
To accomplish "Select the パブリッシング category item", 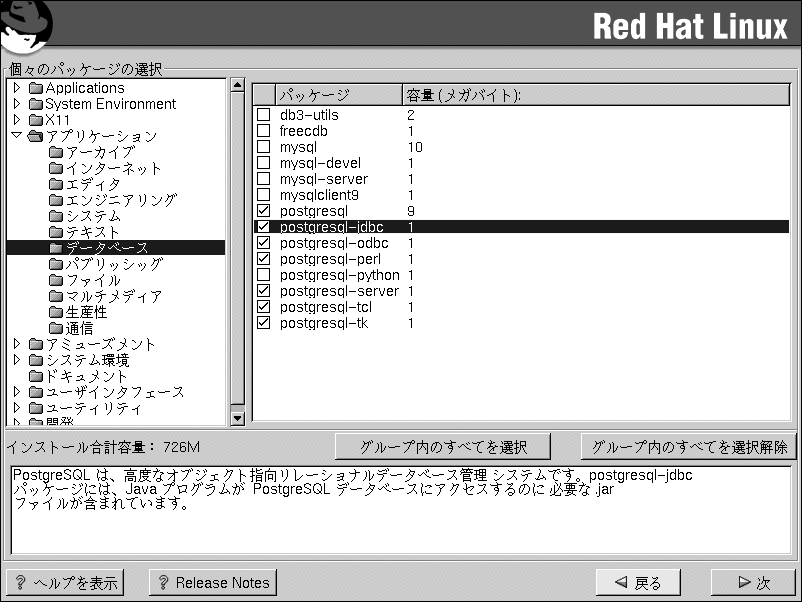I will [x=114, y=264].
